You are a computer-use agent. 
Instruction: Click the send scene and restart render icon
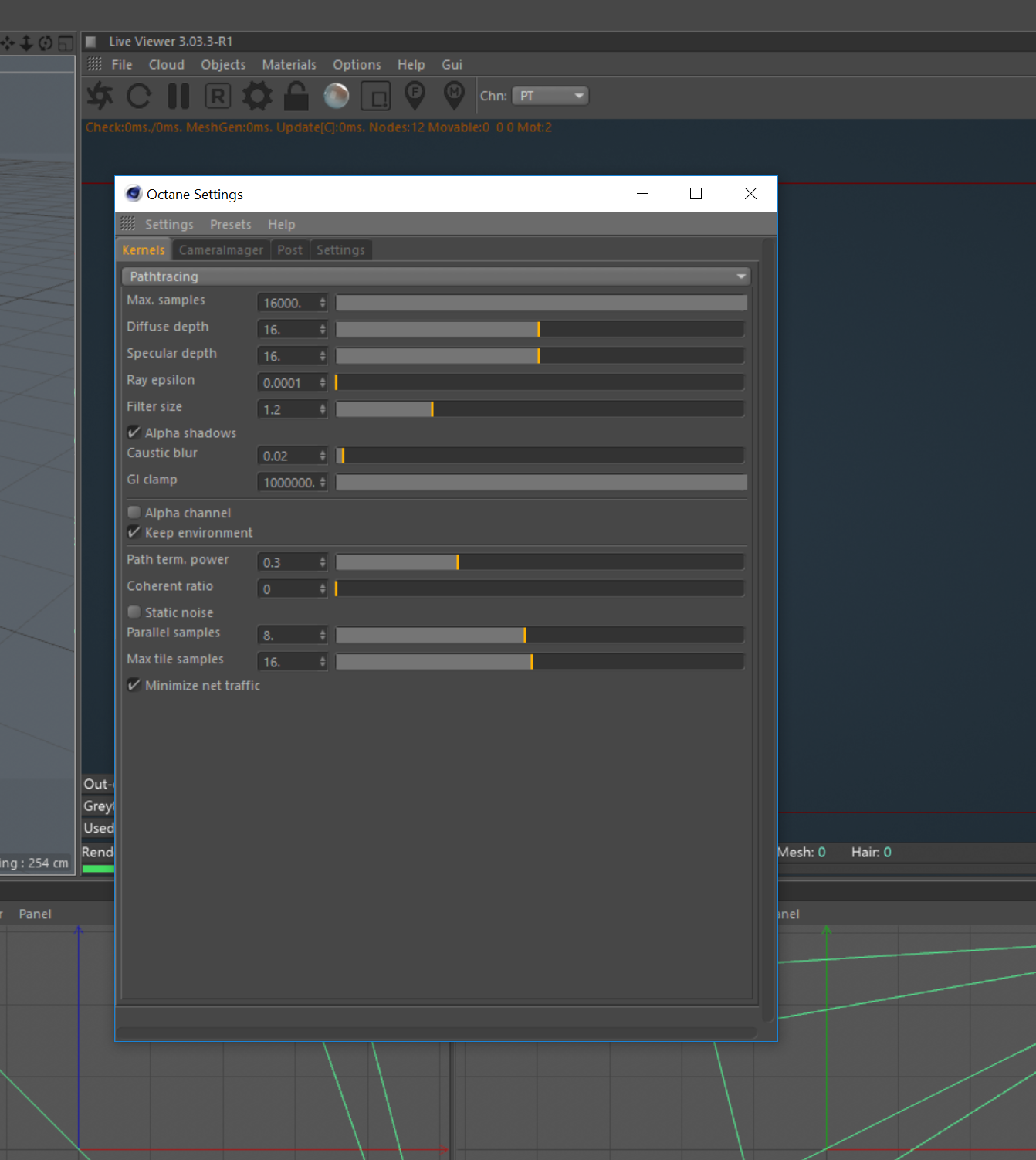pos(100,96)
